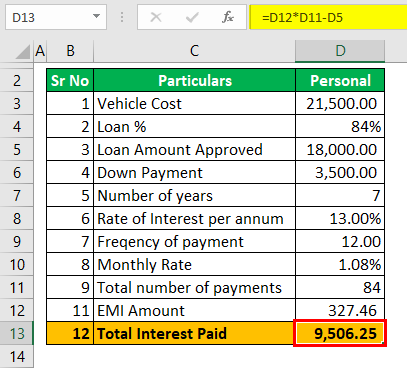Select column C header
This screenshot has width=407, height=368.
coord(194,51)
